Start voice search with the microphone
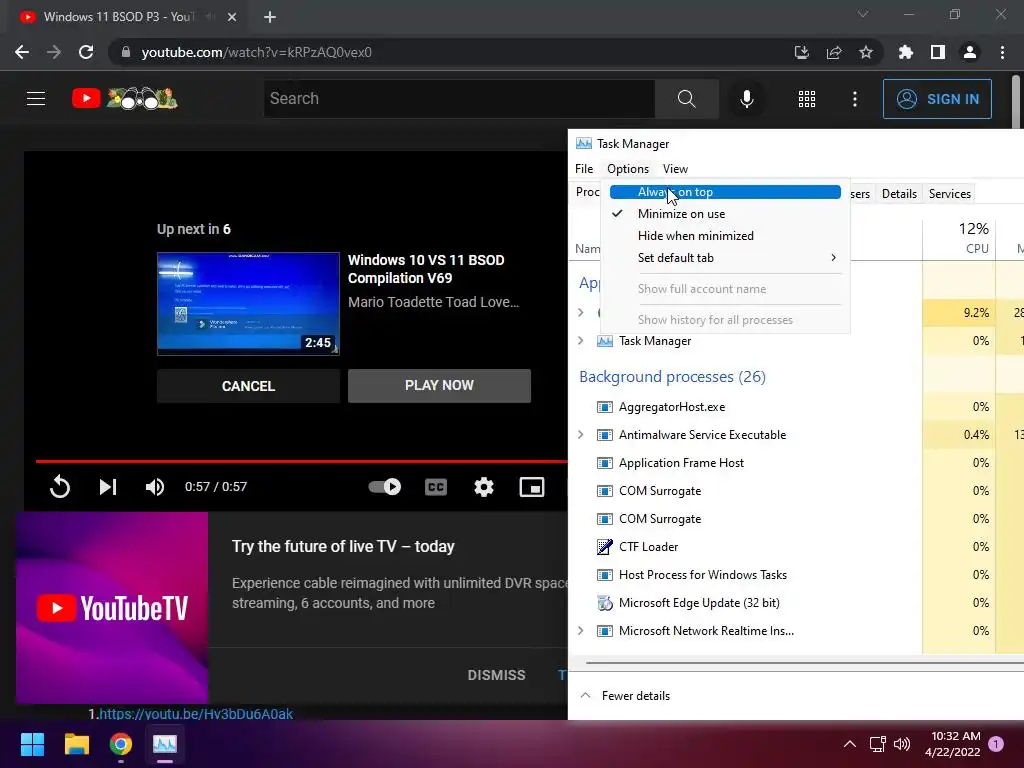The width and height of the screenshot is (1024, 768). click(x=746, y=99)
